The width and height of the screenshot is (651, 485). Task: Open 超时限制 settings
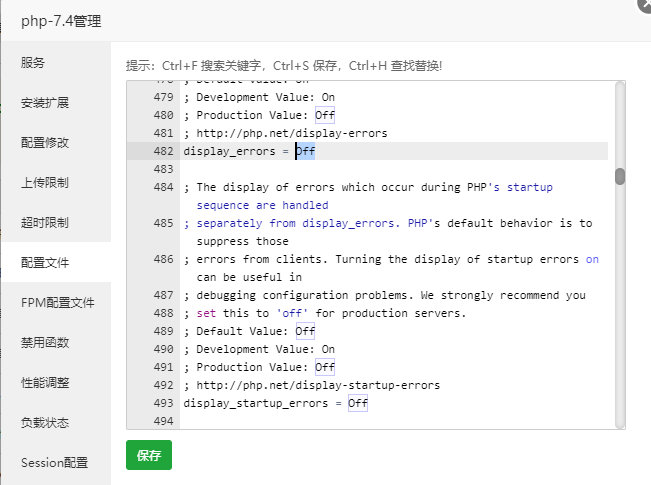coord(45,223)
